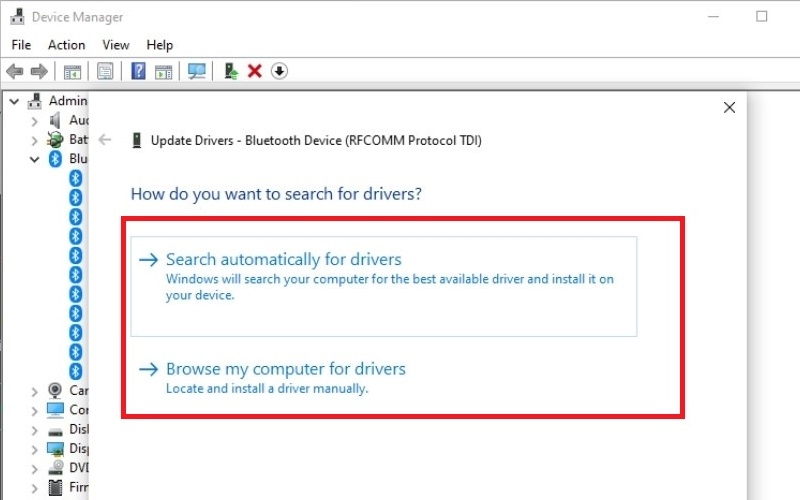800x500 pixels.
Task: Click the down-arrow Disable device toolbar icon
Action: [x=279, y=71]
